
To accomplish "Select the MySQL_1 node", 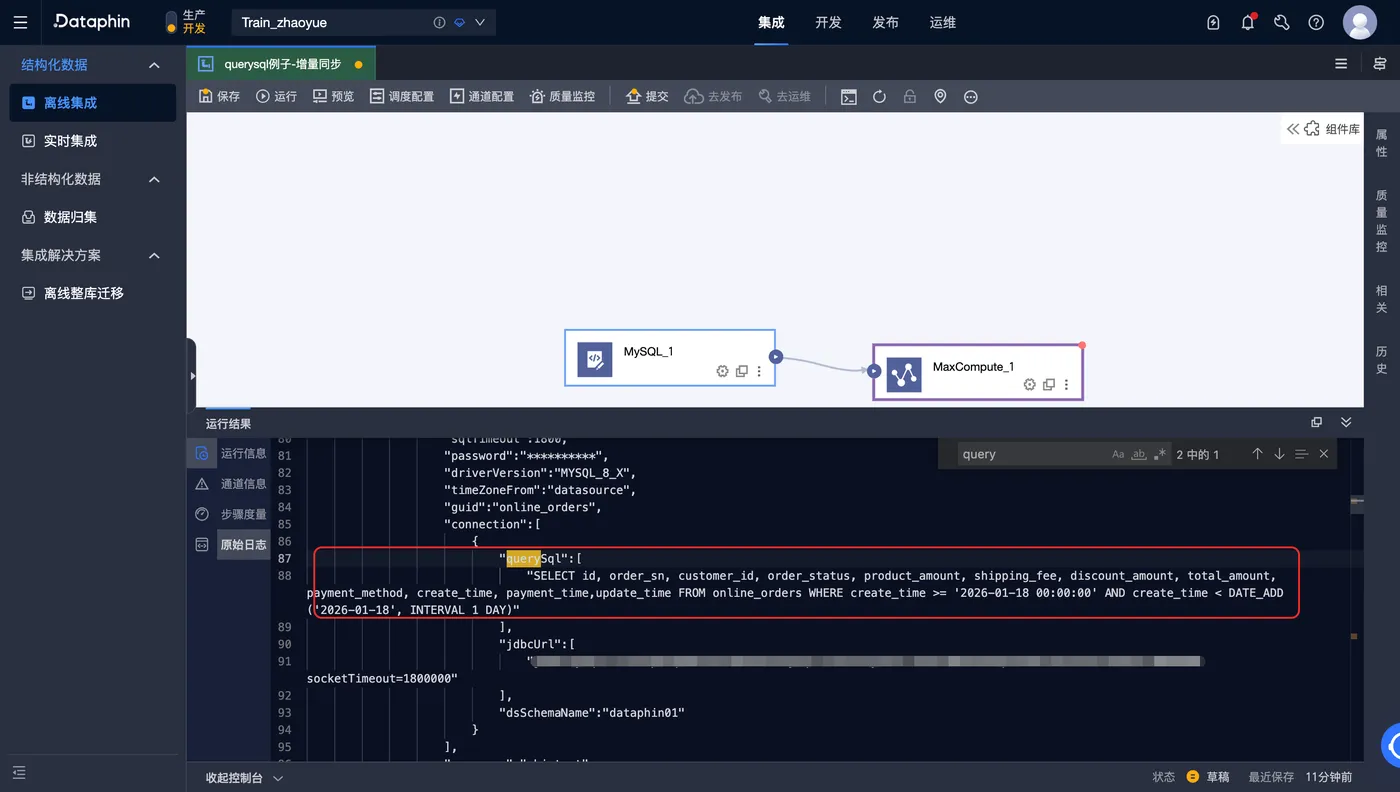I will coord(670,357).
